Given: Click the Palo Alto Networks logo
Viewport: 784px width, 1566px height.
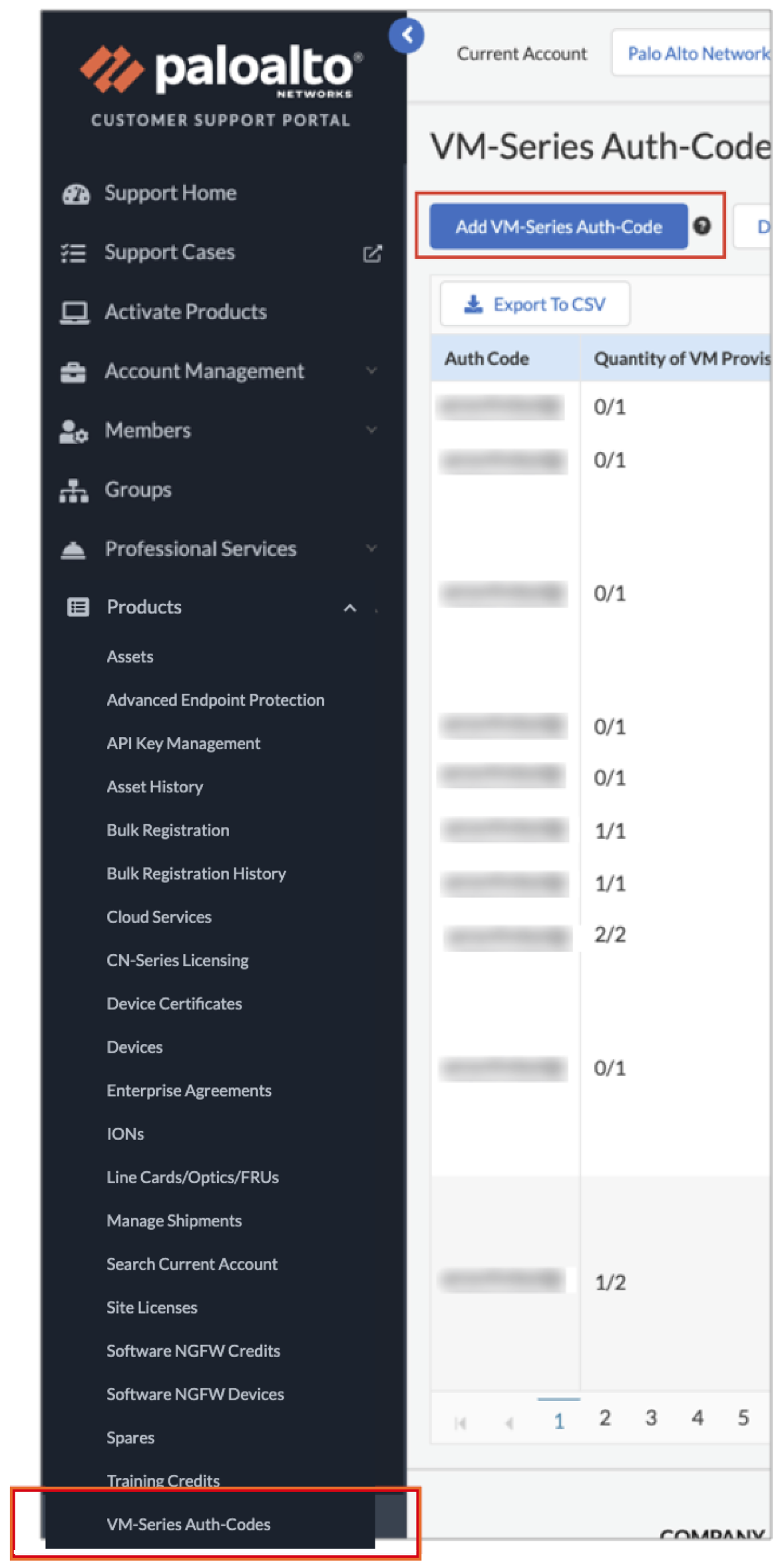Looking at the screenshot, I should [x=221, y=70].
